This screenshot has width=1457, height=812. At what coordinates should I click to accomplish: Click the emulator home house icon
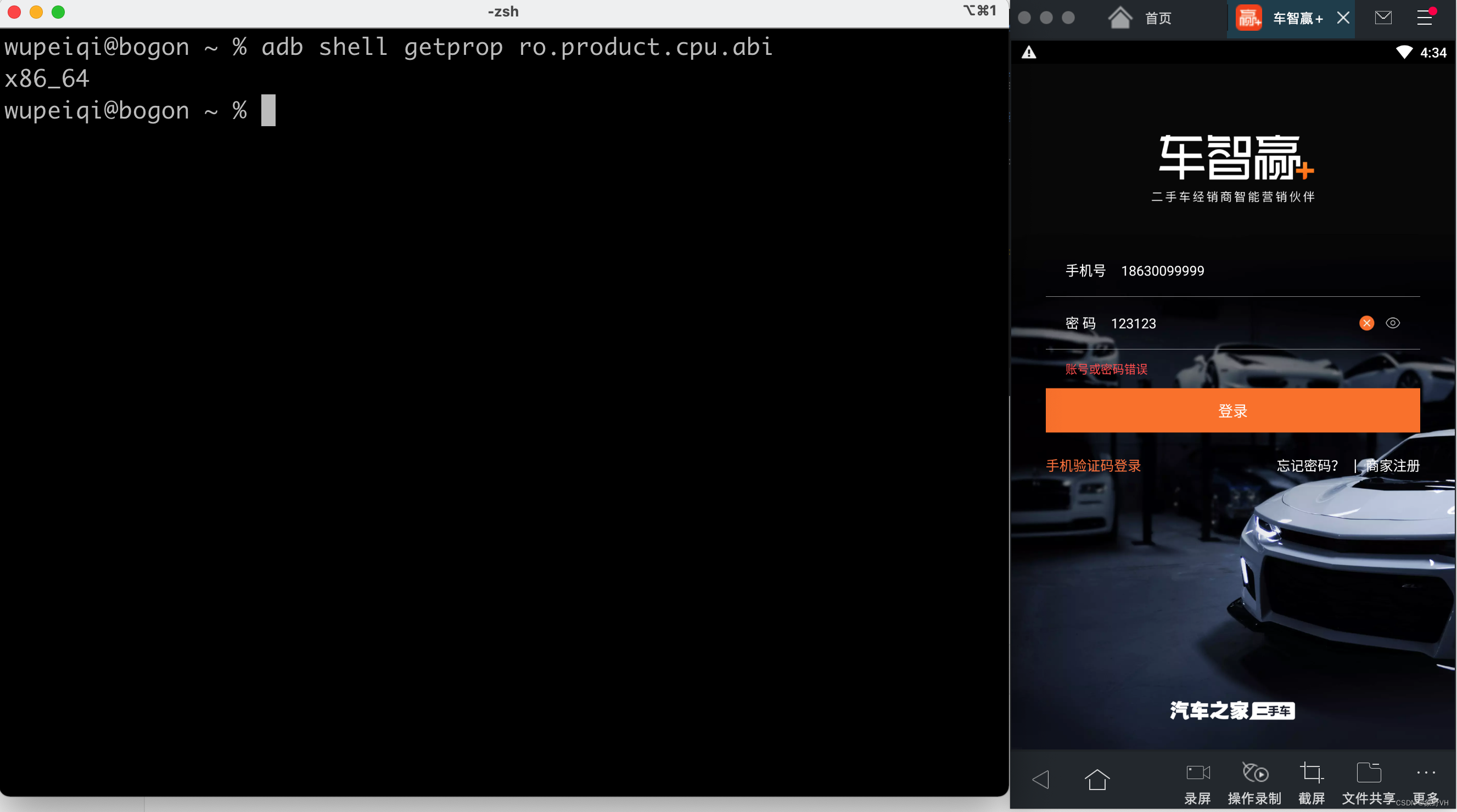click(x=1120, y=18)
